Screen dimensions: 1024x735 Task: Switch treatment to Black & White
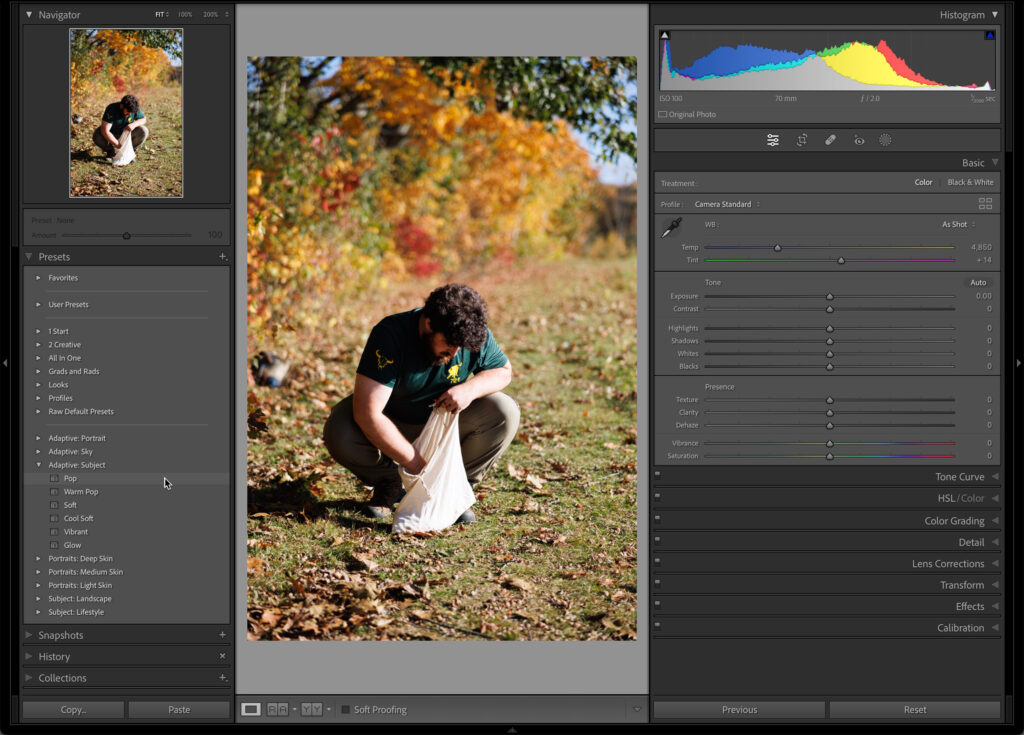coord(970,183)
